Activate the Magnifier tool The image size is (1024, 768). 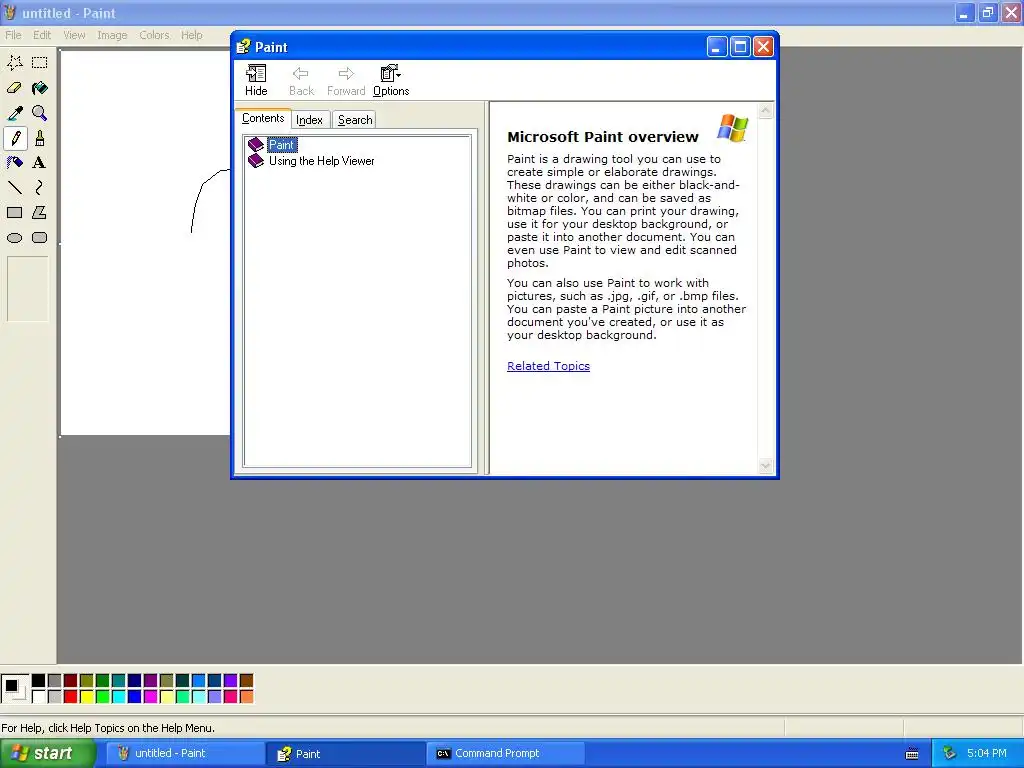[x=40, y=113]
